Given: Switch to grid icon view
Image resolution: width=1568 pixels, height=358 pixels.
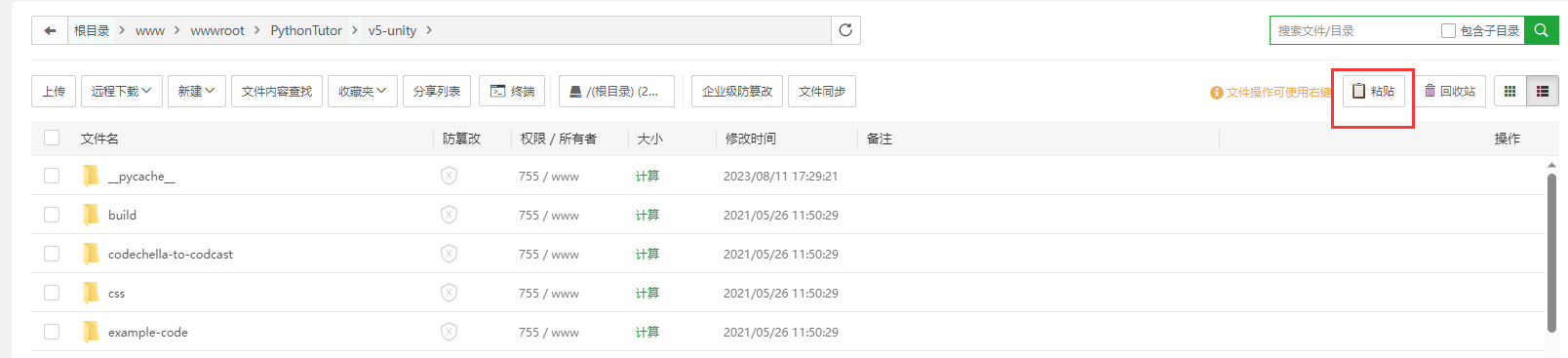Looking at the screenshot, I should (1509, 91).
